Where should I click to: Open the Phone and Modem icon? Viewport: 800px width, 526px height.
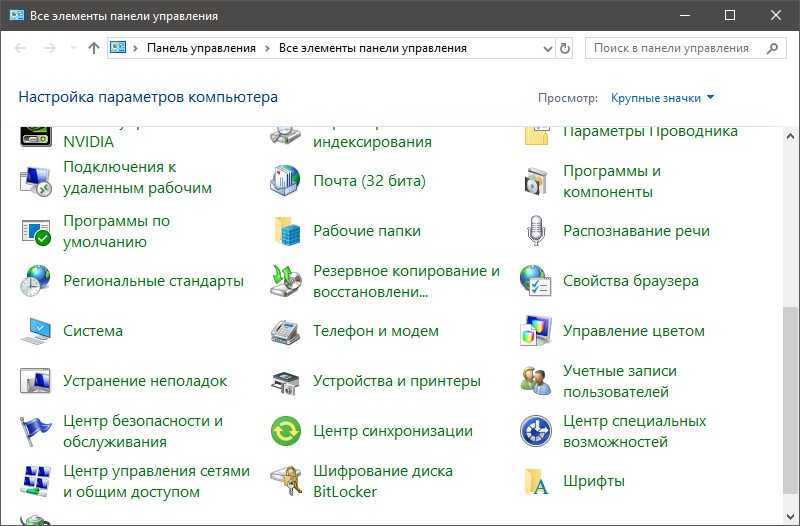[285, 332]
